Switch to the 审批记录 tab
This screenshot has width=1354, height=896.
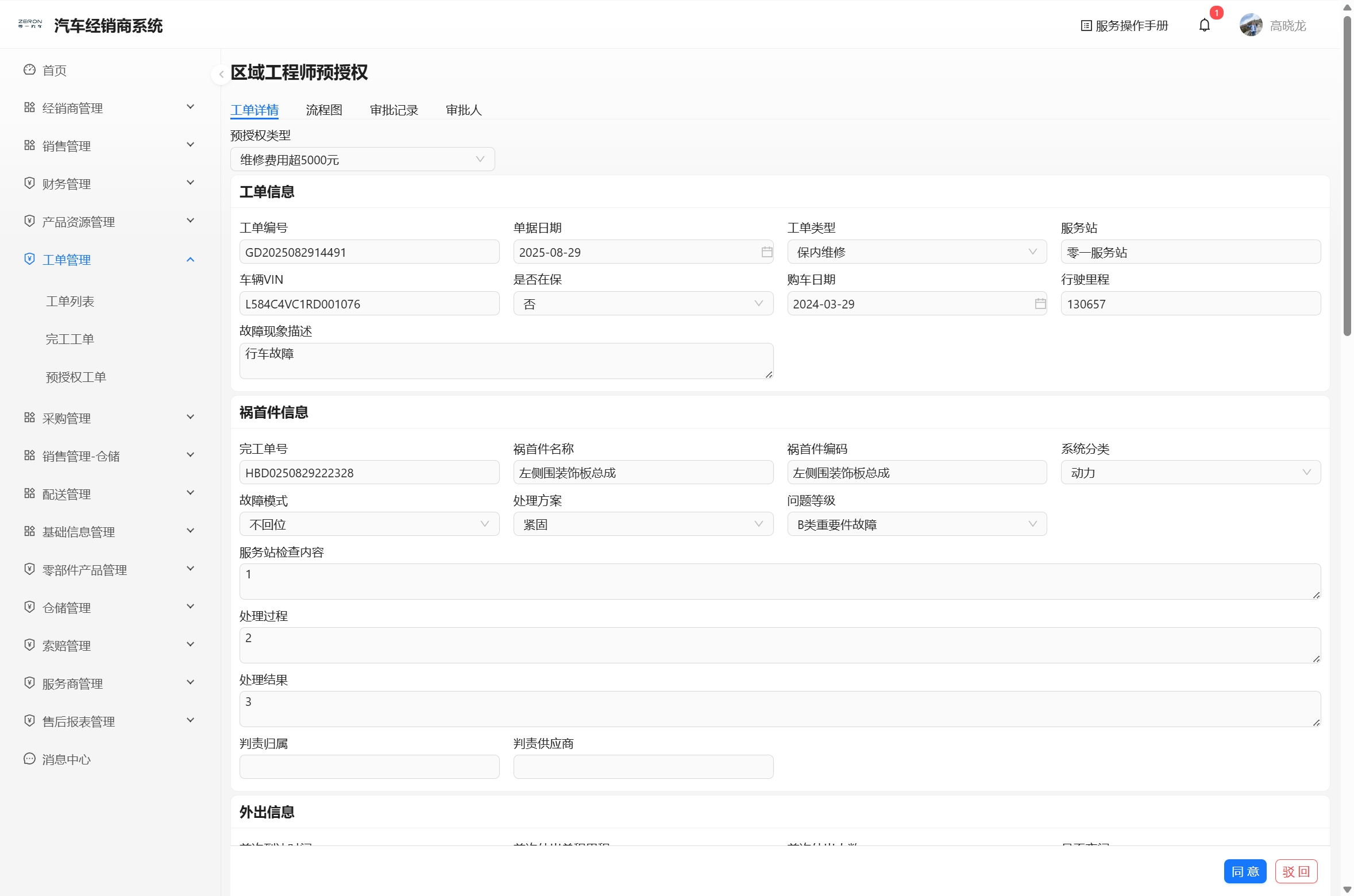[394, 110]
